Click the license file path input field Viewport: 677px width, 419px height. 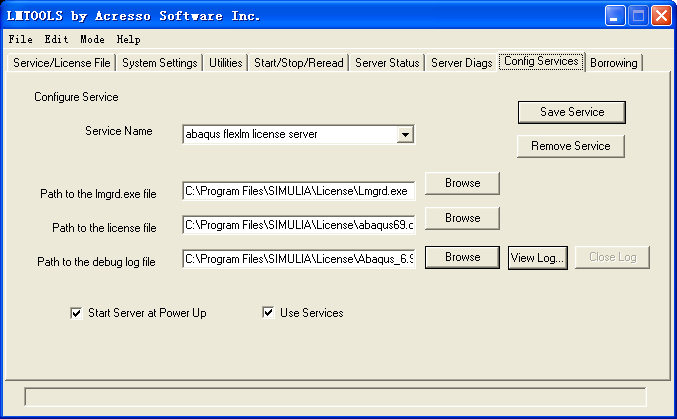coord(299,225)
